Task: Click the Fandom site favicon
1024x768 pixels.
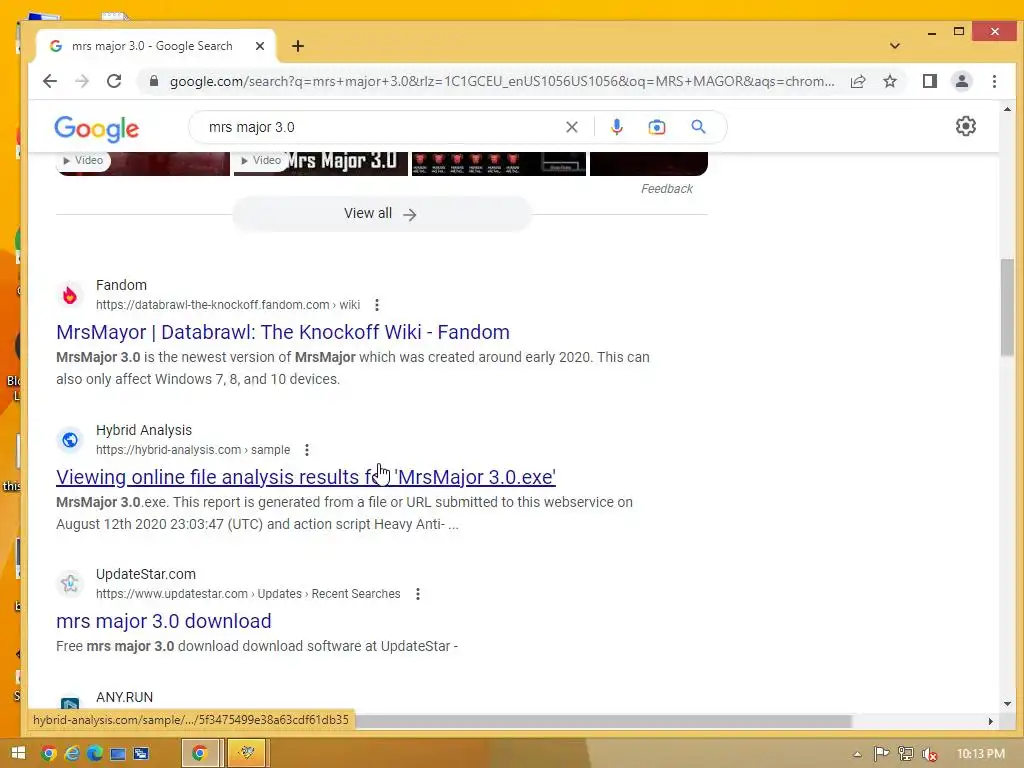Action: point(70,295)
